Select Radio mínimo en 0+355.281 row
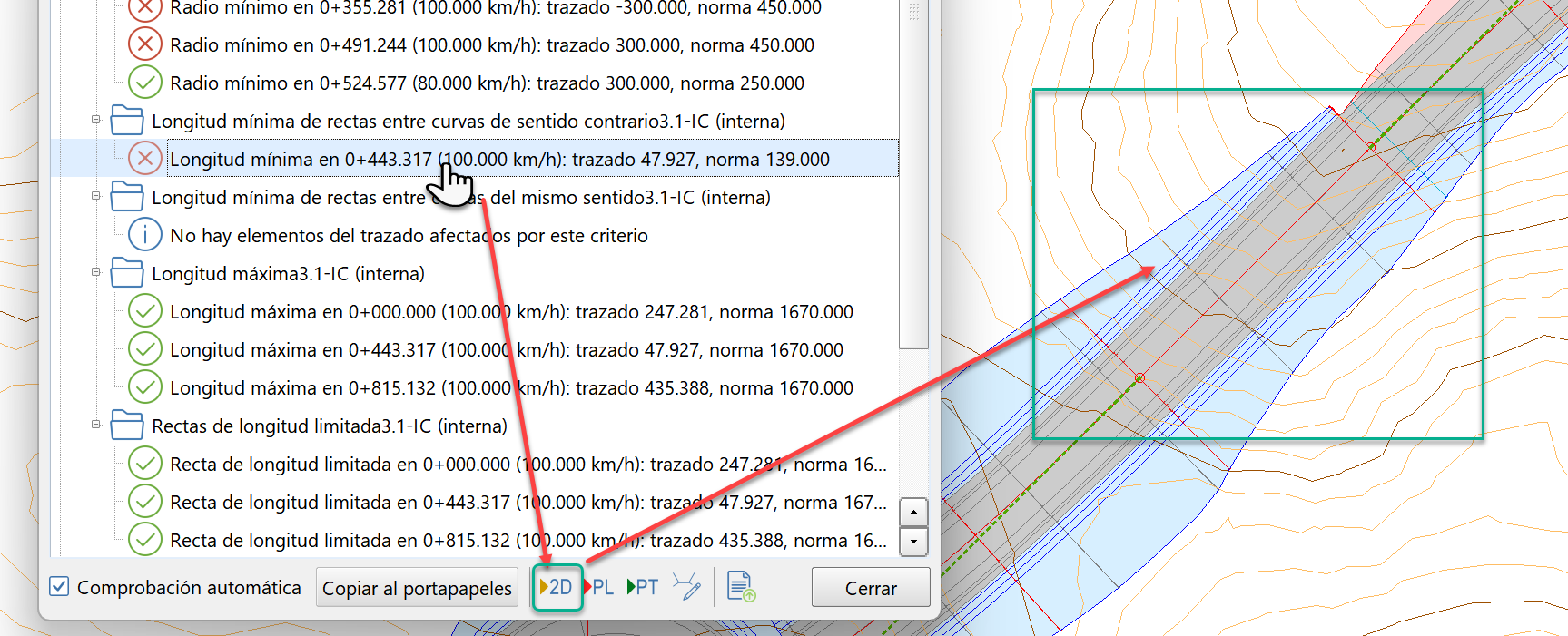 coord(496,8)
